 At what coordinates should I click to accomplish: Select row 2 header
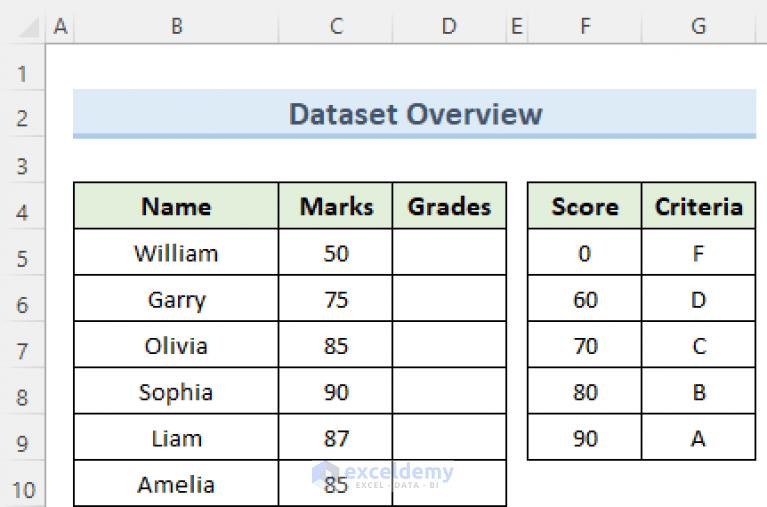[x=22, y=114]
